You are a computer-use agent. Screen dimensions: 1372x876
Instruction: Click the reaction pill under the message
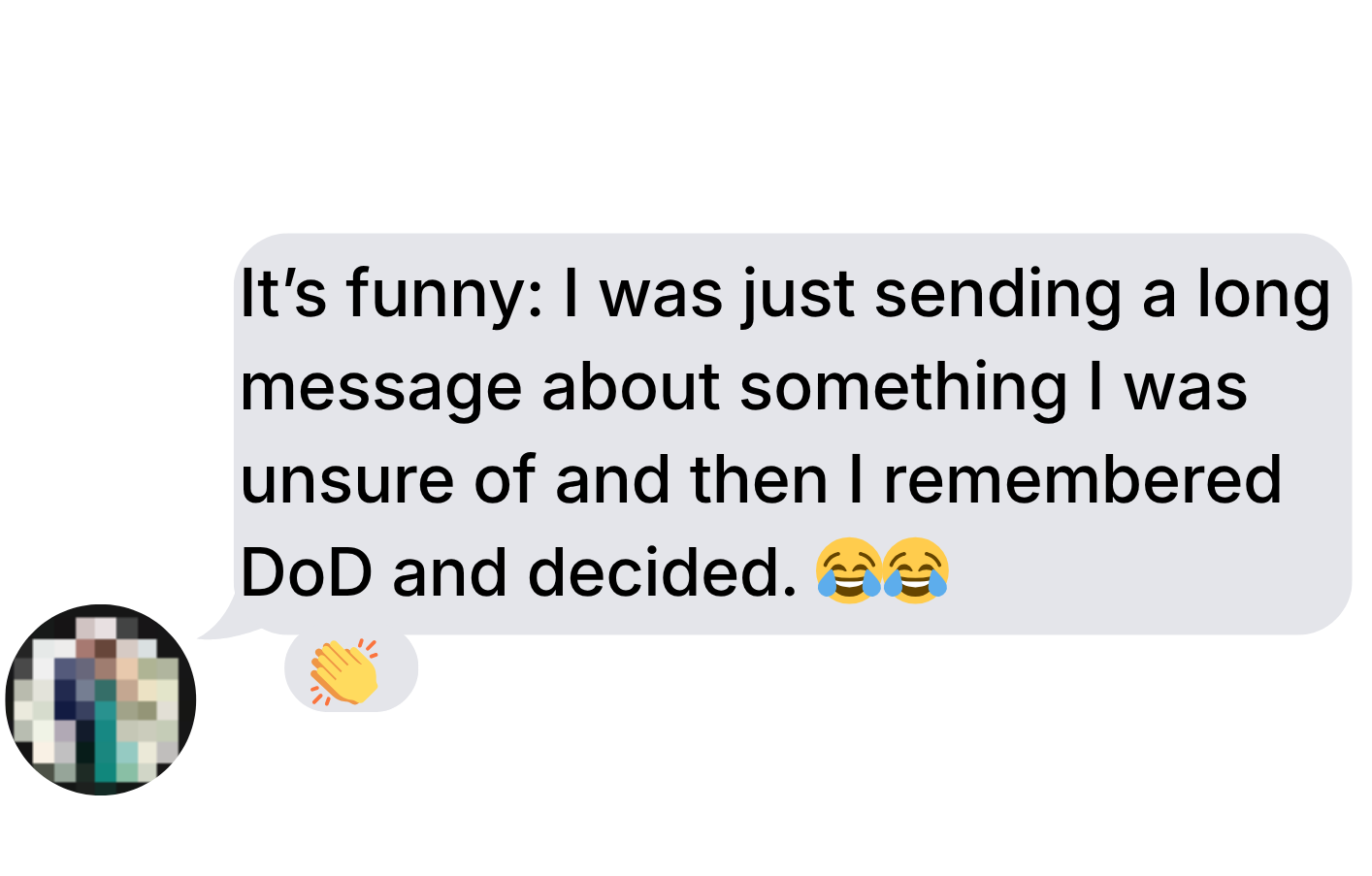(x=351, y=670)
